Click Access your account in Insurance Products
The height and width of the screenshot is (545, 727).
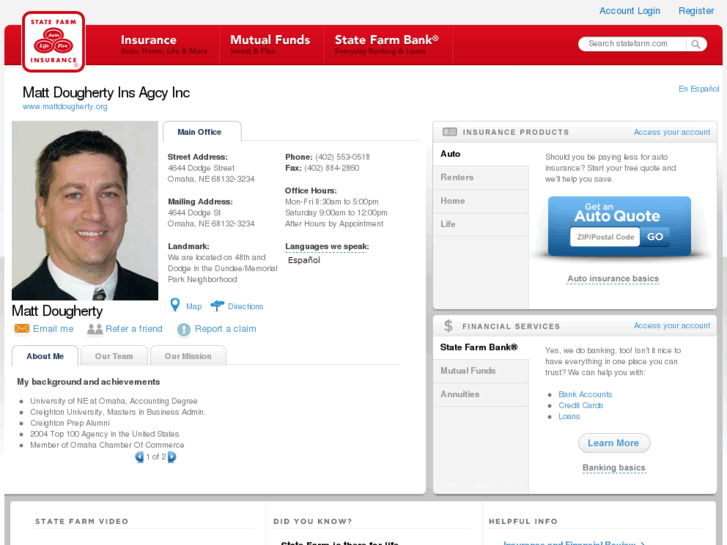click(672, 132)
